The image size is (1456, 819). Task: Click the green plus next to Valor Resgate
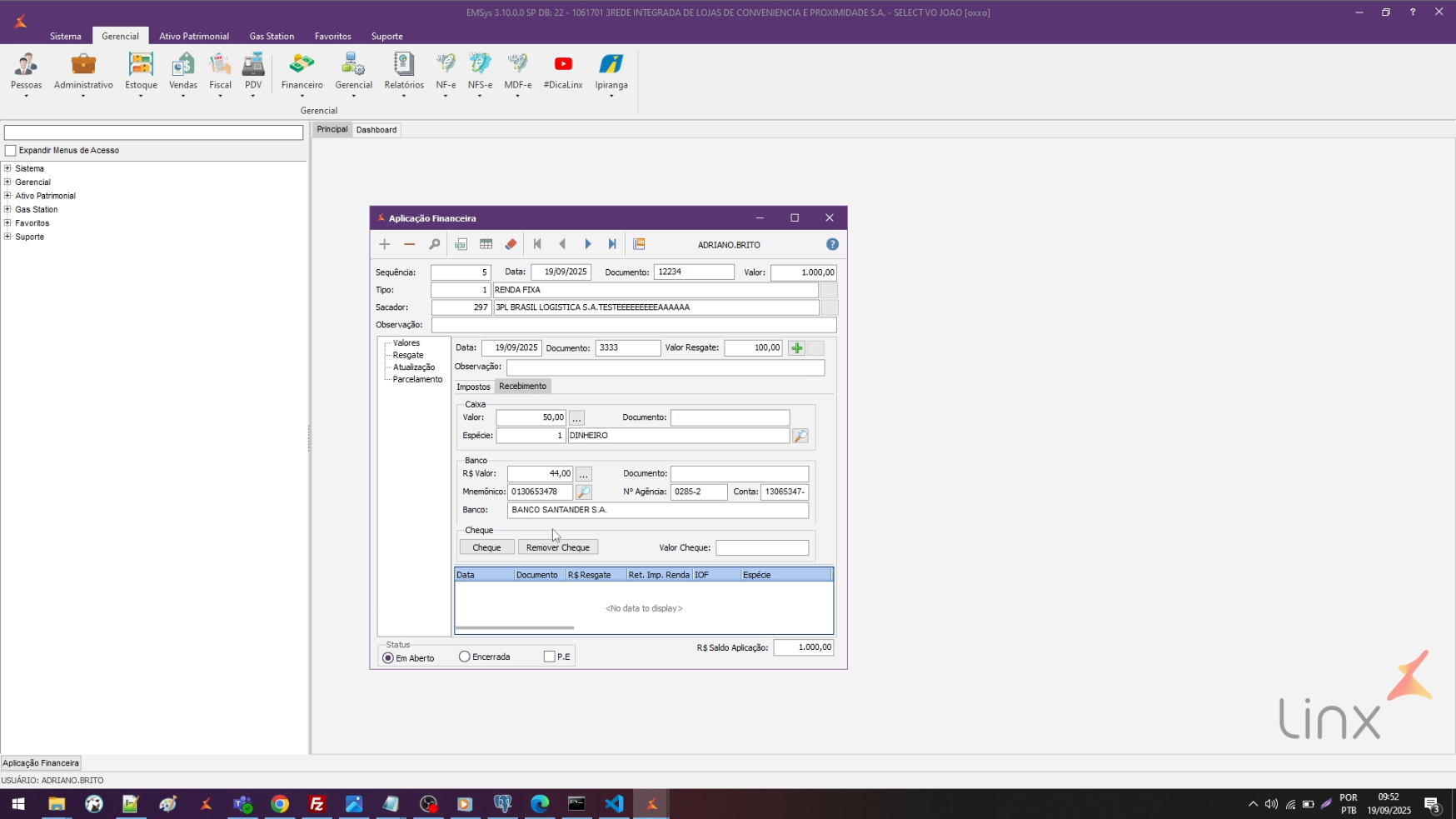pos(796,348)
